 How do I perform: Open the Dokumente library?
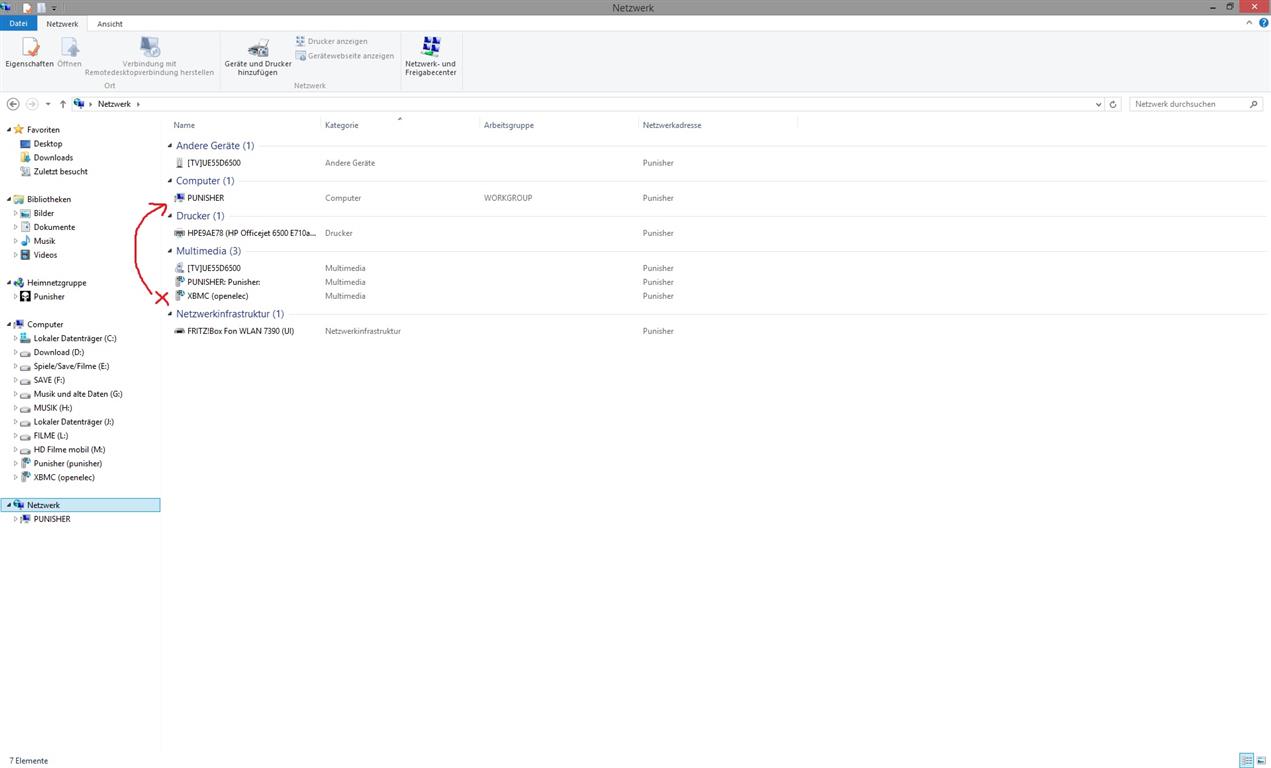[x=53, y=227]
